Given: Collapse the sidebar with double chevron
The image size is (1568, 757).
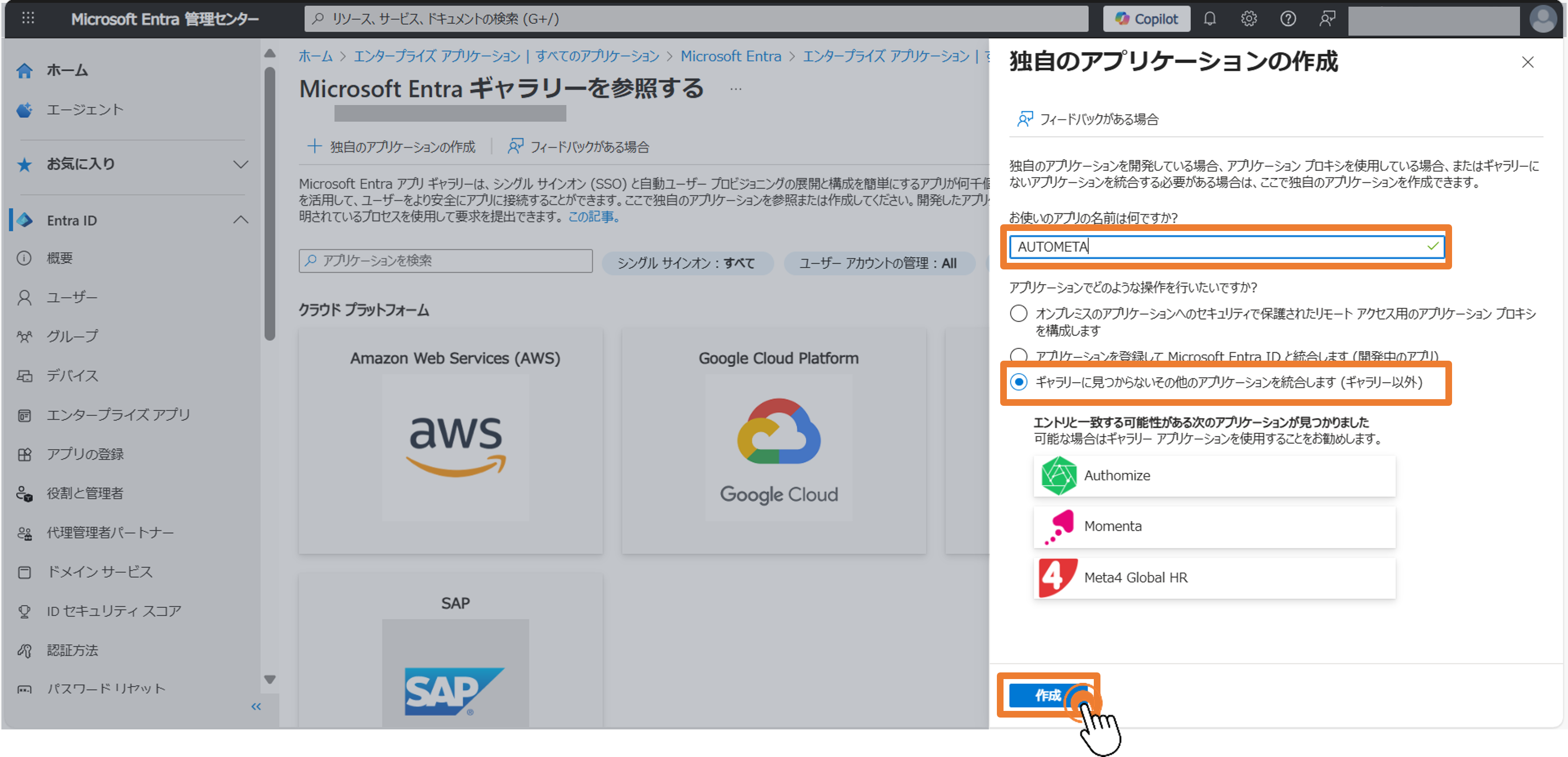Looking at the screenshot, I should pyautogui.click(x=256, y=707).
